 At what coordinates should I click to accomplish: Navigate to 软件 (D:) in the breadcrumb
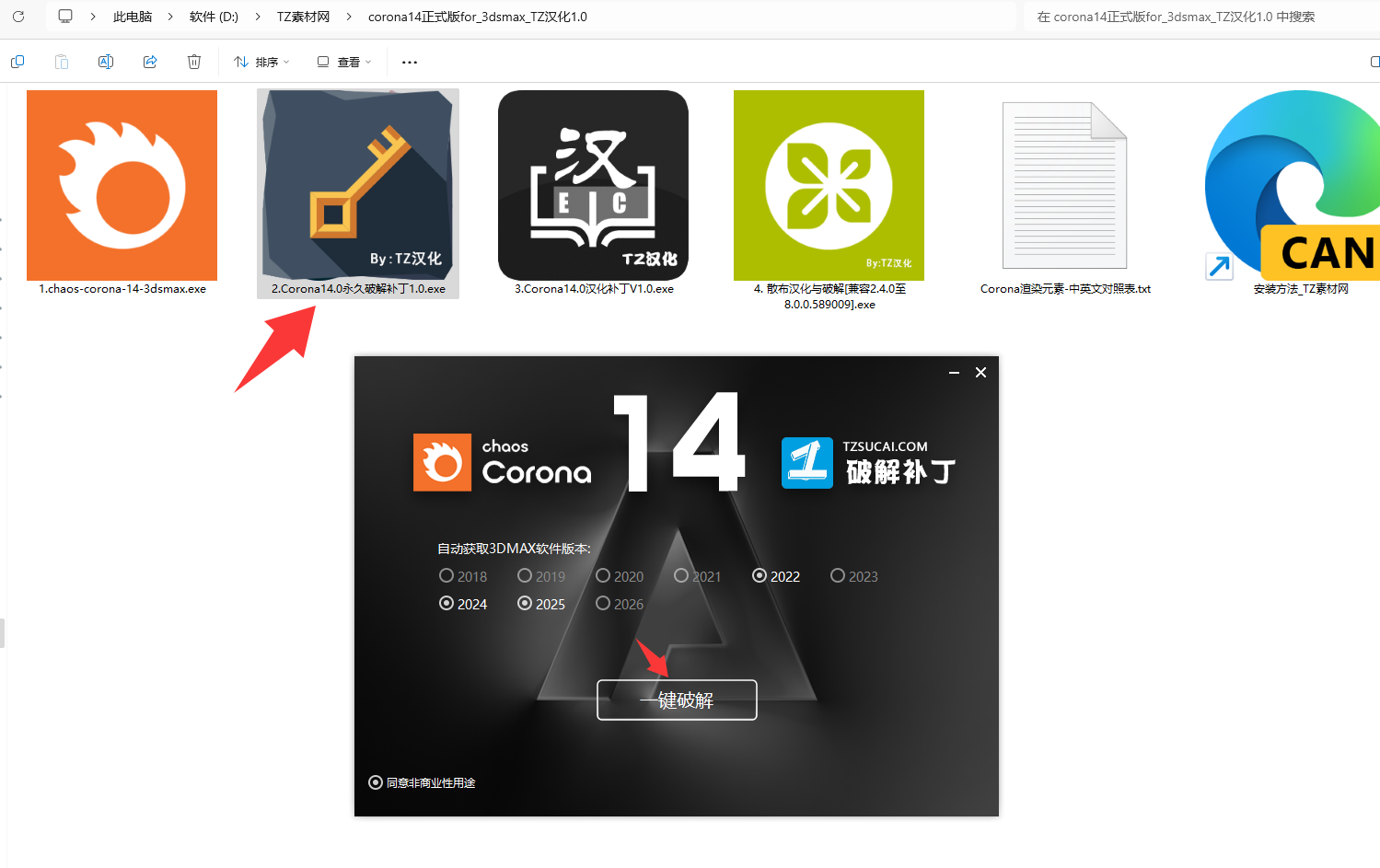point(214,17)
